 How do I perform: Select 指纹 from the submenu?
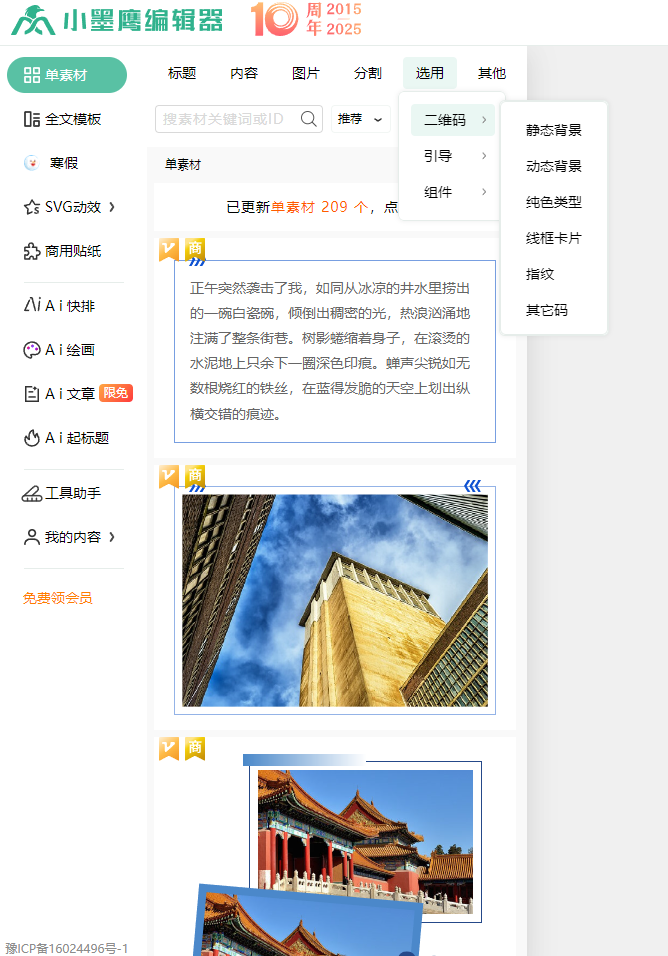541,274
